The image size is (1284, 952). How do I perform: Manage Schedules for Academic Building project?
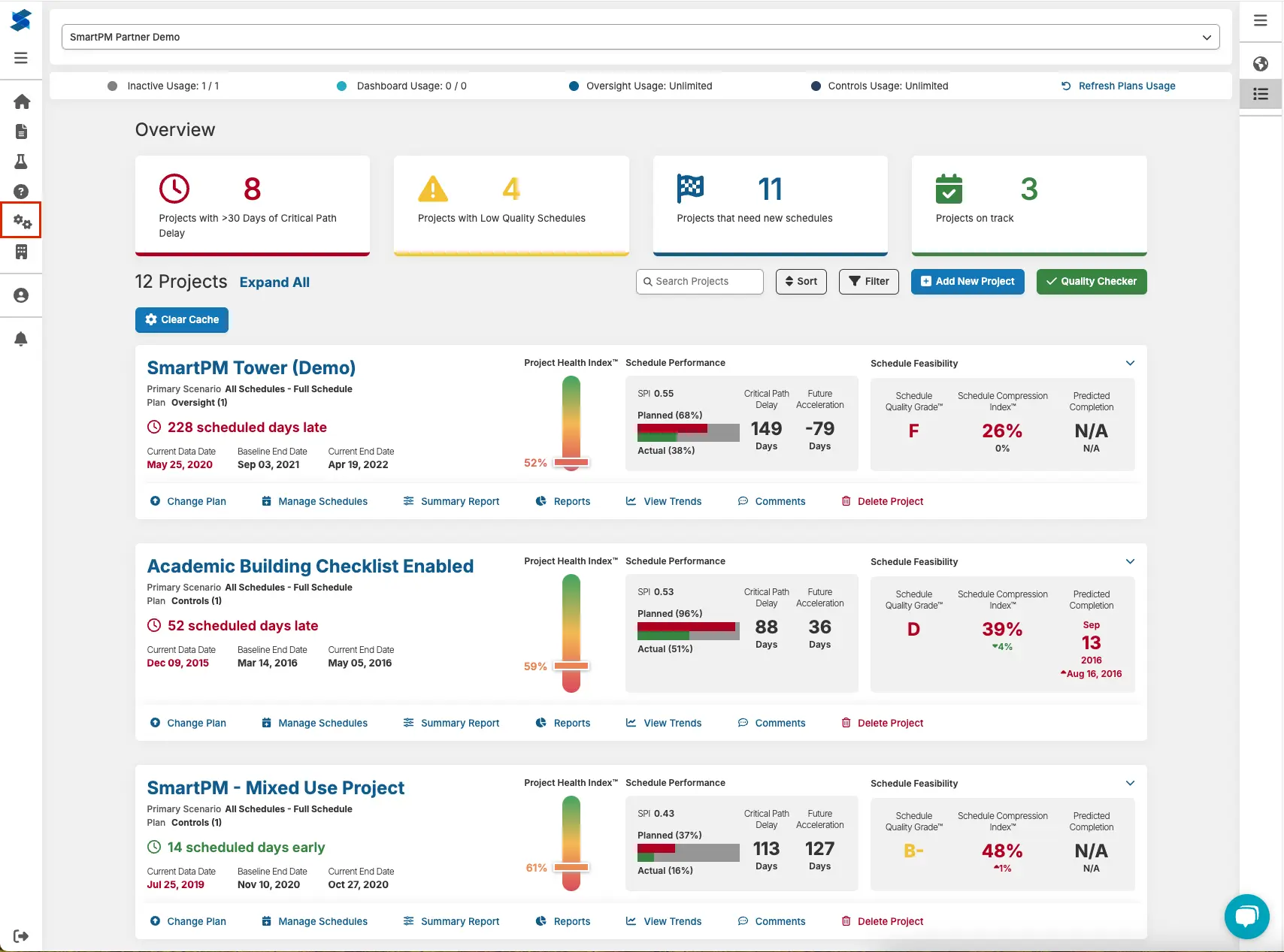(x=314, y=723)
